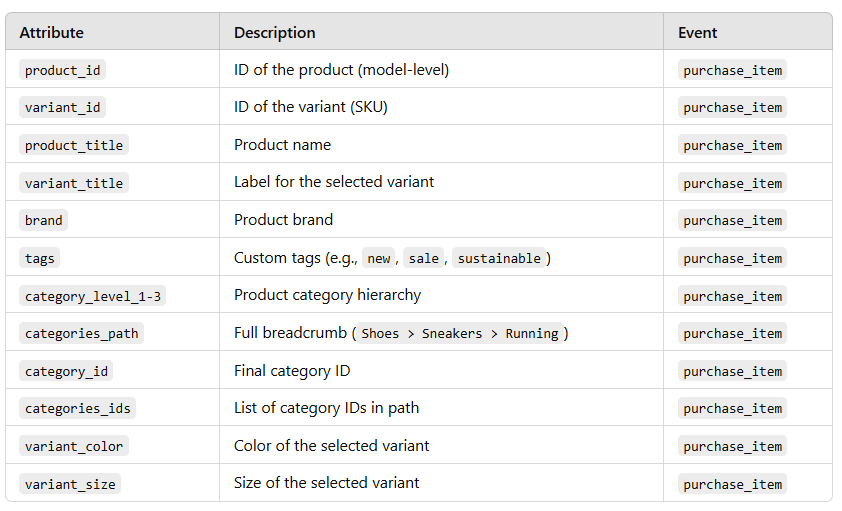Click purchase_item event in the brand row
The image size is (842, 511).
pos(732,220)
